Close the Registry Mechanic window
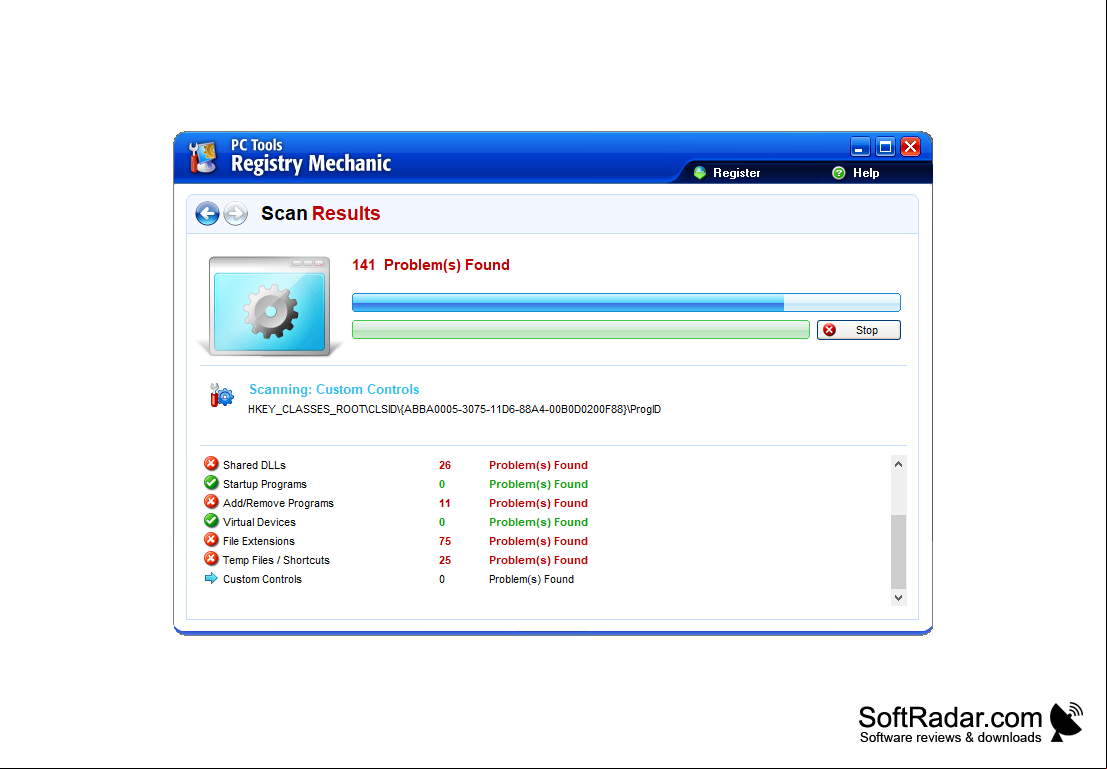 (x=911, y=147)
